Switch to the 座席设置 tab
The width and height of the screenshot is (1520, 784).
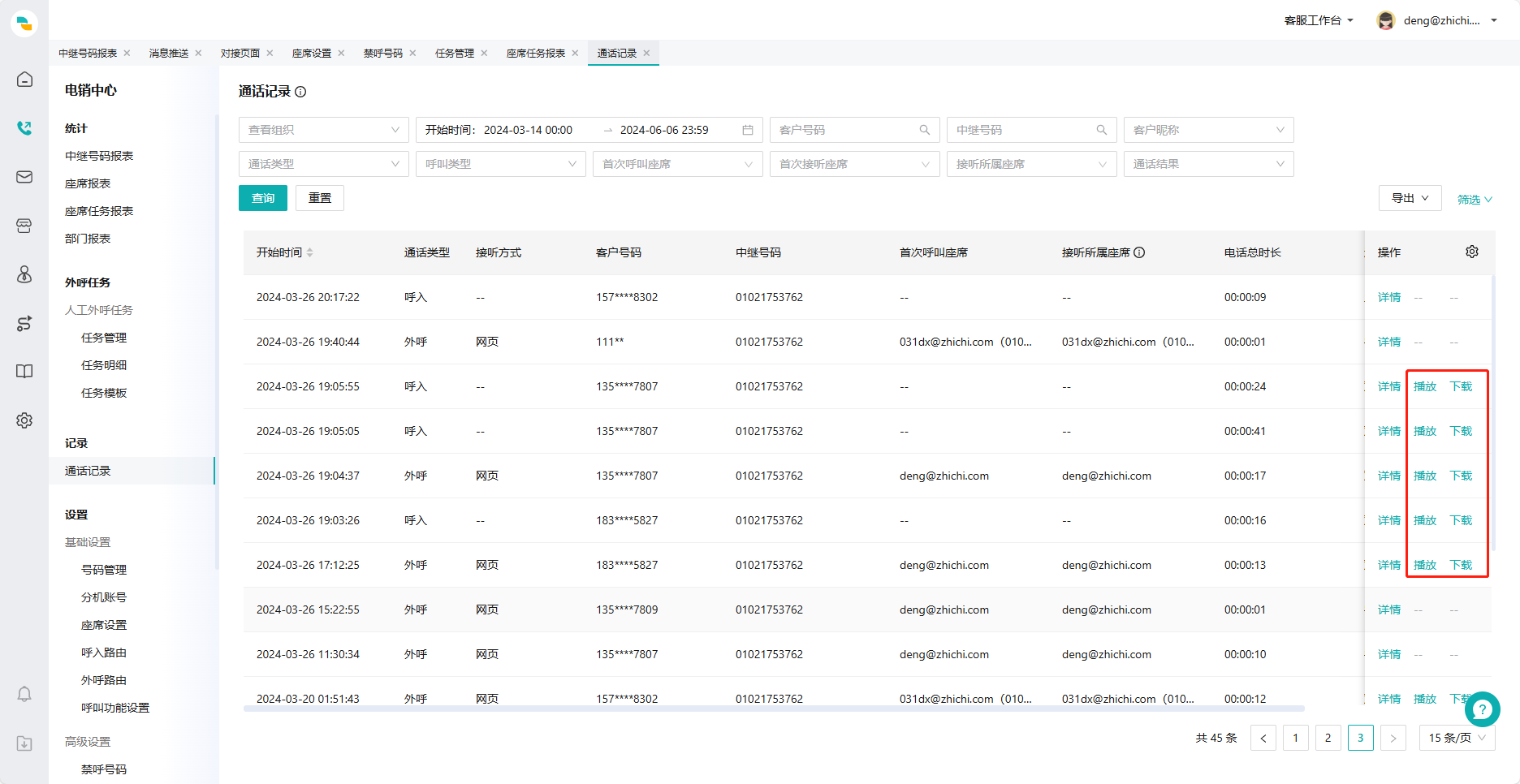[x=312, y=53]
